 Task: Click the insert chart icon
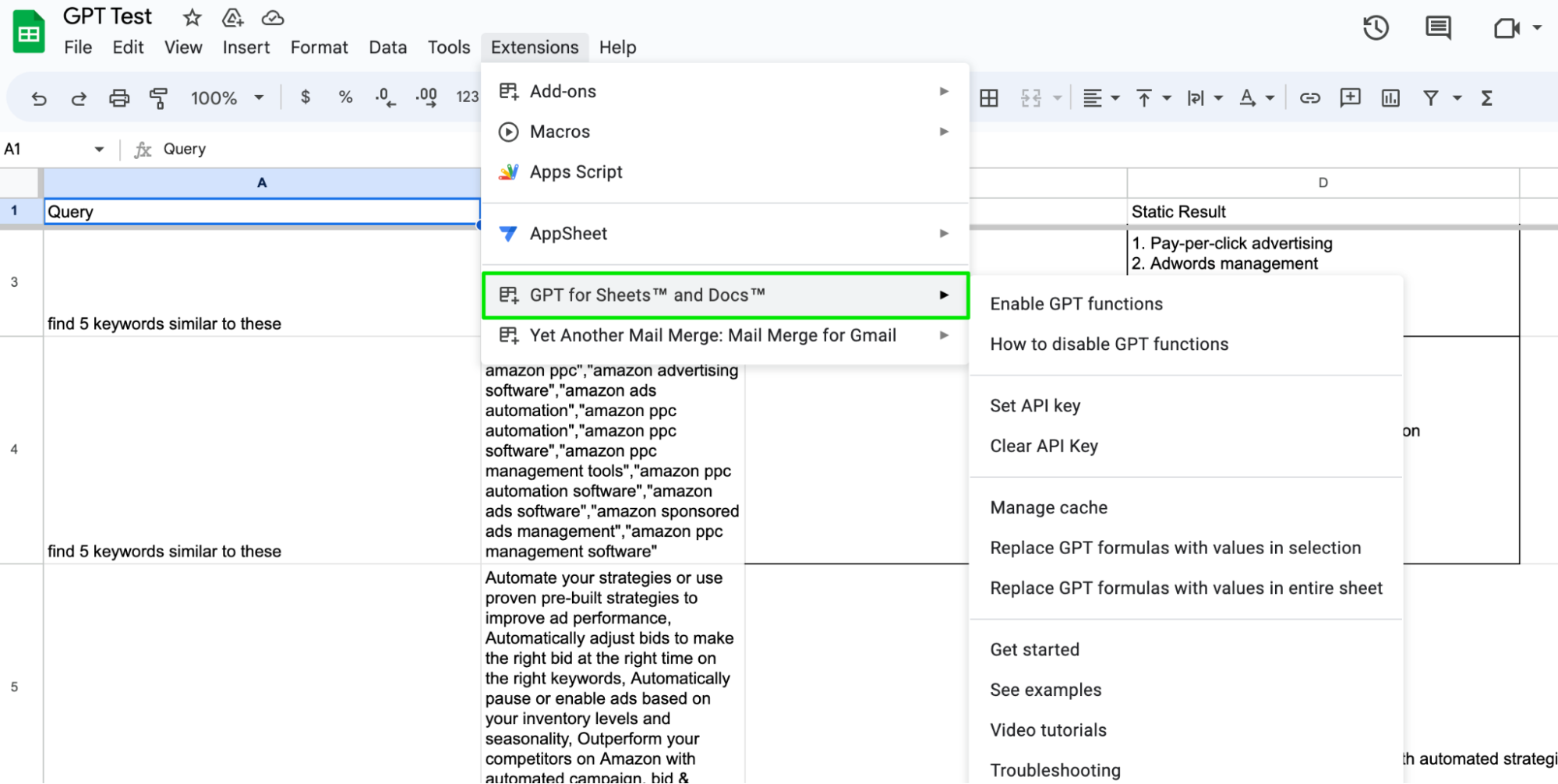1390,98
